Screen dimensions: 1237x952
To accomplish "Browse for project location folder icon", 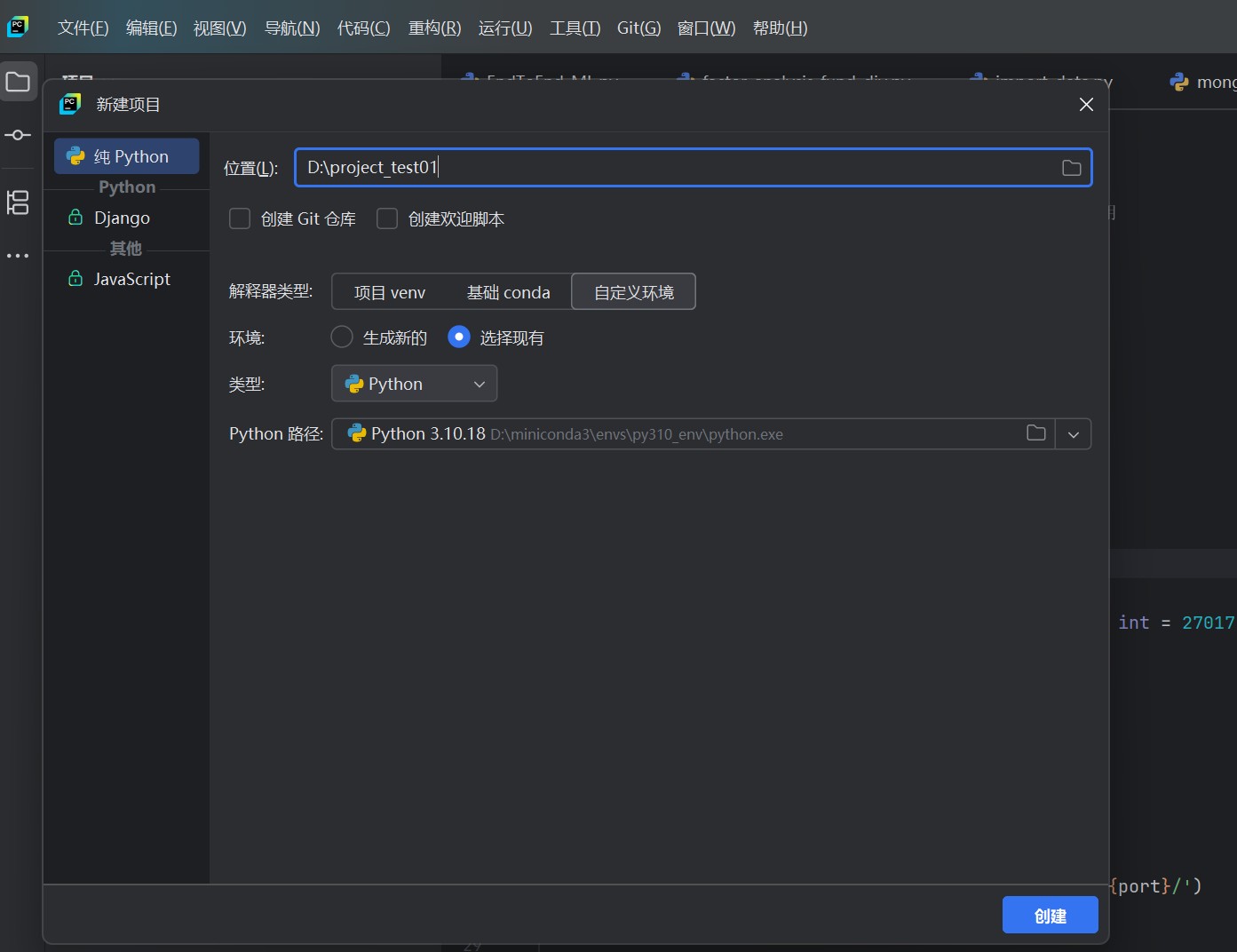I will 1072,168.
